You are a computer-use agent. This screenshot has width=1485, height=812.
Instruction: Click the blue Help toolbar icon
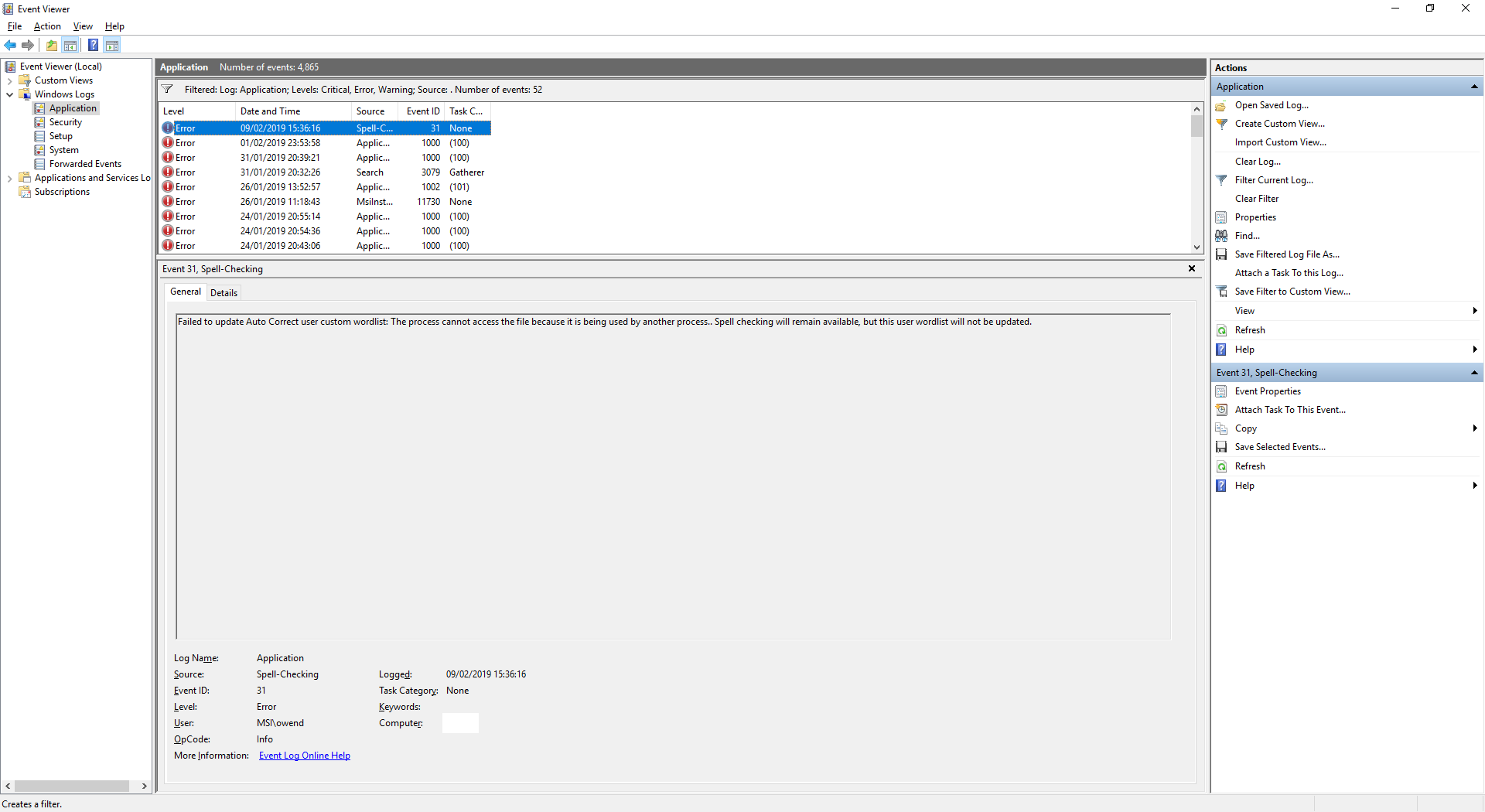pyautogui.click(x=93, y=45)
